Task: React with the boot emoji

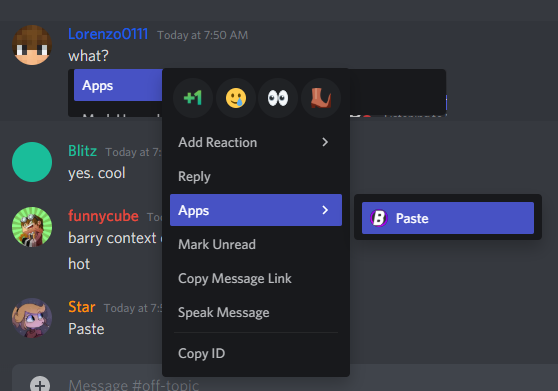Action: pos(321,98)
